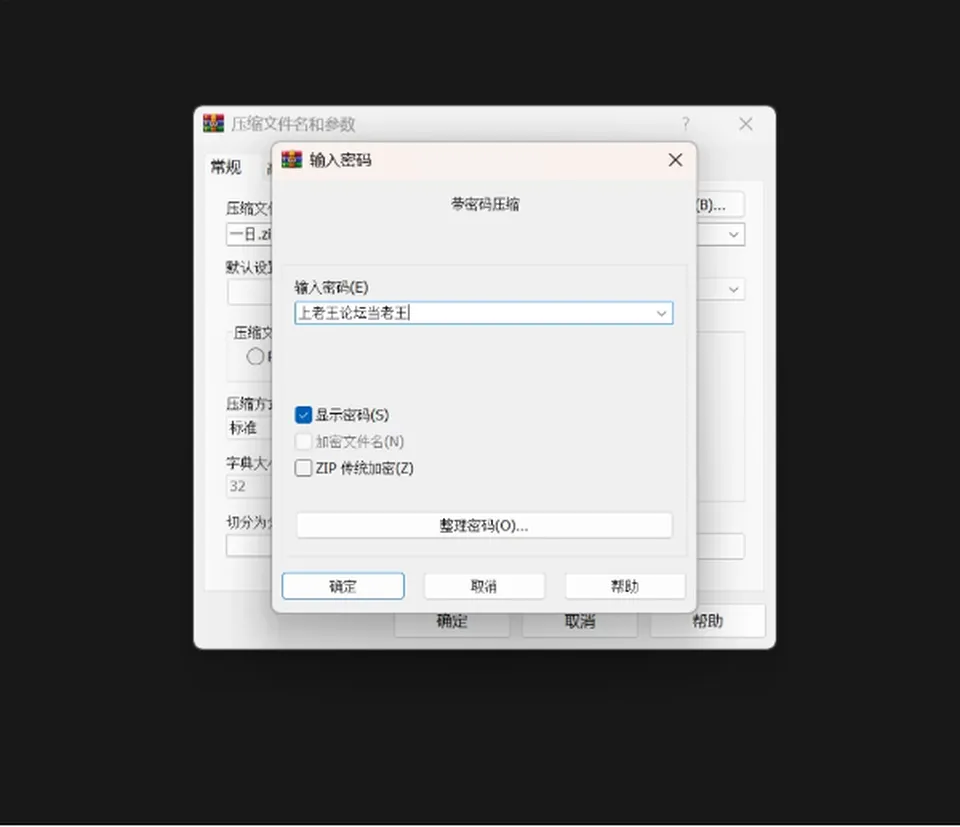This screenshot has width=960, height=827.
Task: Click the 带密码压缩 heading text
Action: 485,204
